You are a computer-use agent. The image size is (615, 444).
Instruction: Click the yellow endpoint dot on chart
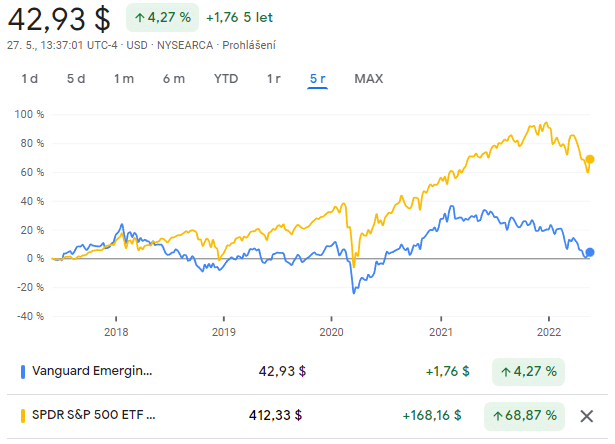click(590, 159)
